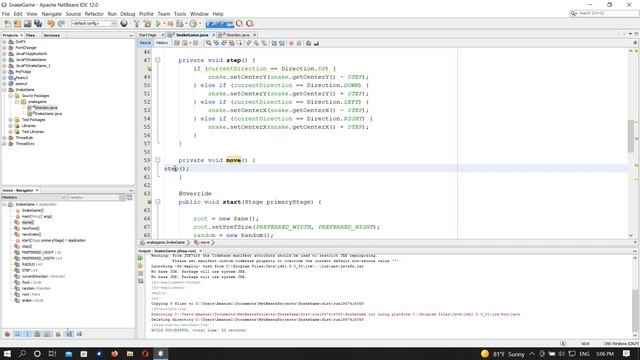
Task: Click the red Start Macro Recording icon
Action: click(x=291, y=43)
